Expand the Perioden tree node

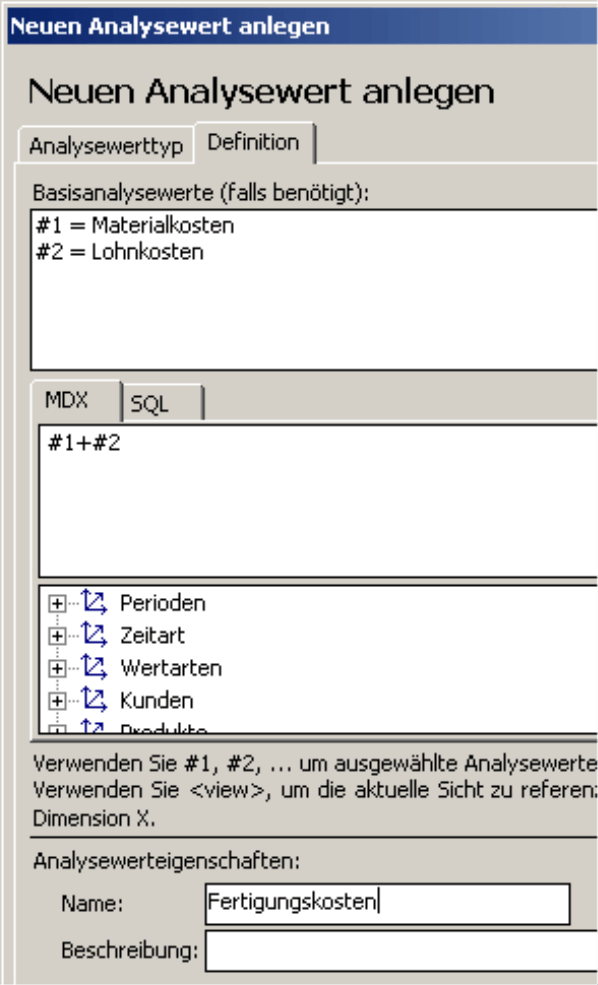[57, 604]
